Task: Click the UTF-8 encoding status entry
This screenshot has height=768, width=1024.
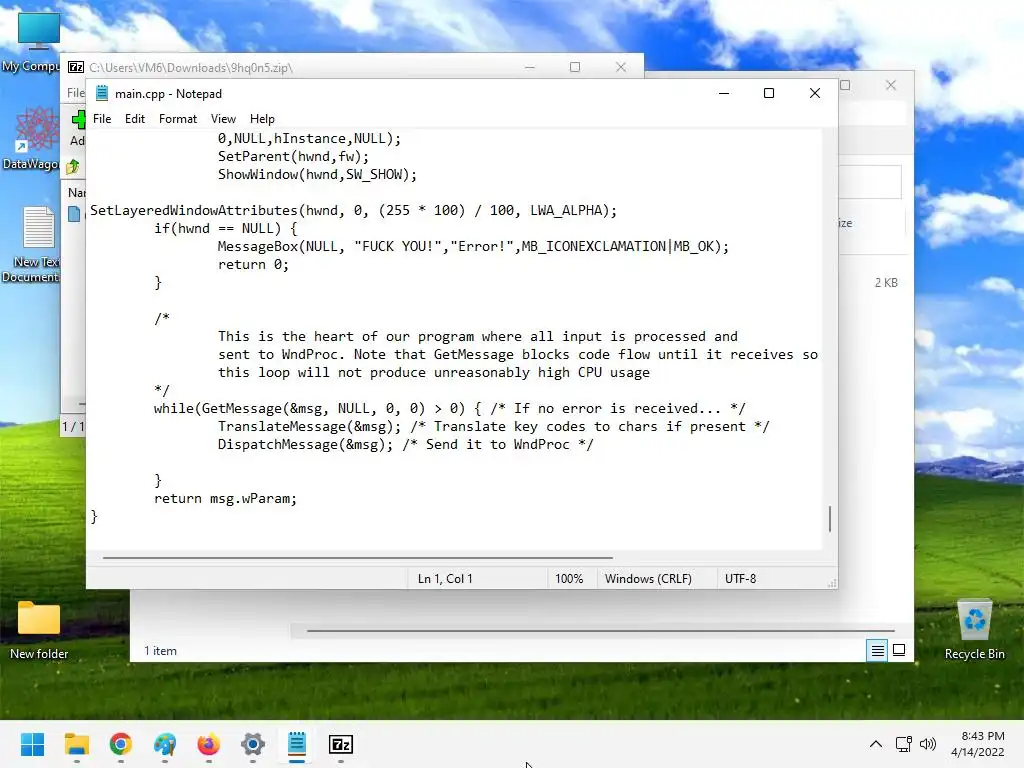Action: click(741, 579)
